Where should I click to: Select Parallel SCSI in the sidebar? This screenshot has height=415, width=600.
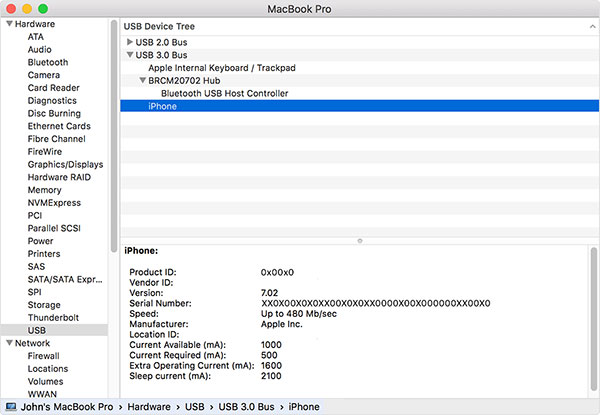(54, 228)
